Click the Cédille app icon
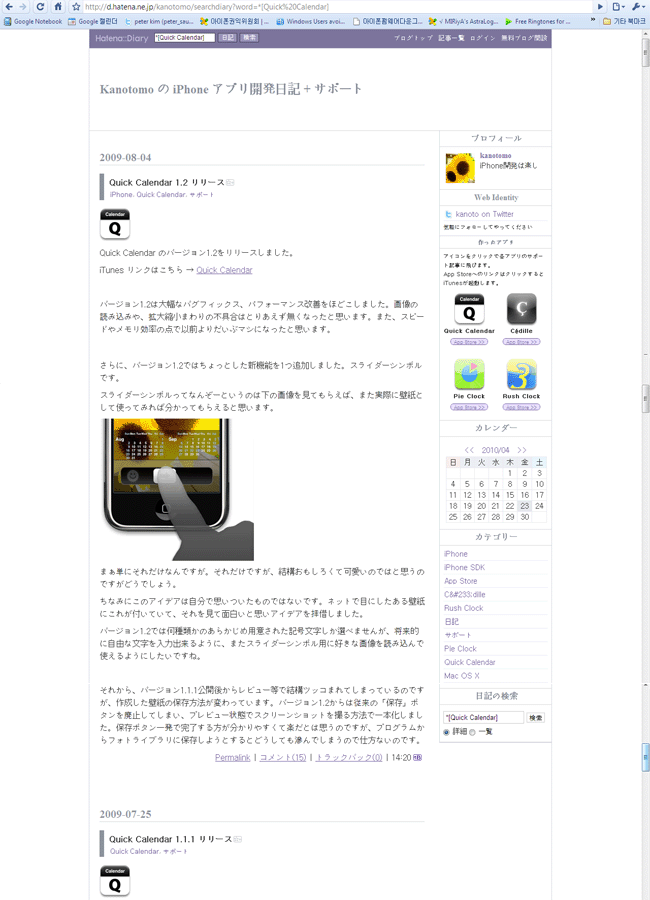This screenshot has width=650, height=900. [521, 309]
